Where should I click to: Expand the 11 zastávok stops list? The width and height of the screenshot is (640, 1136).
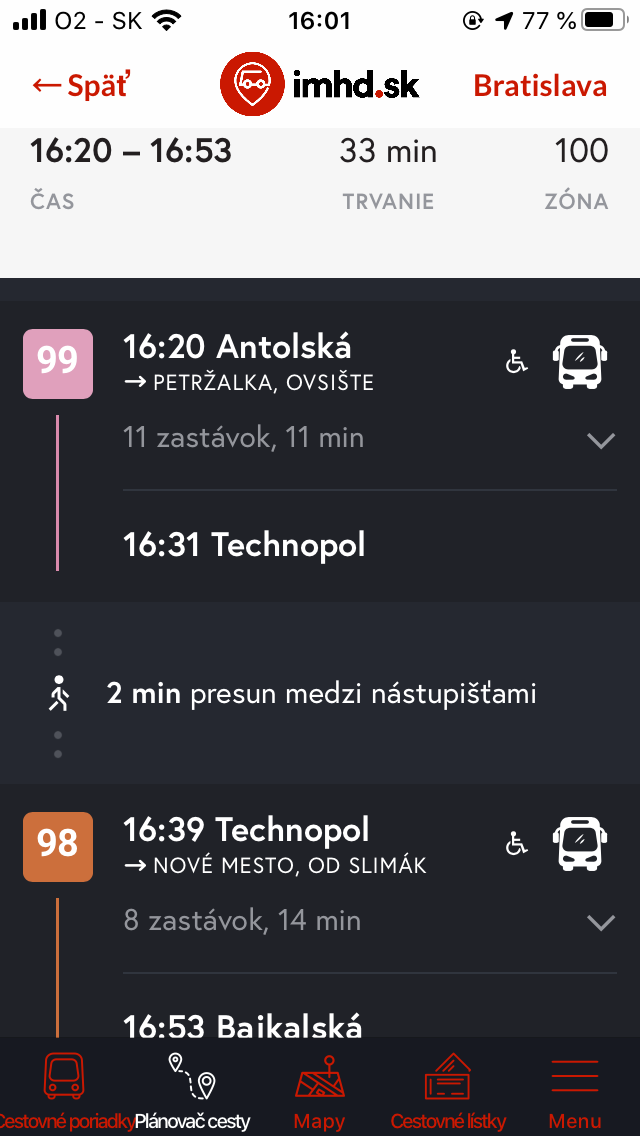point(600,440)
